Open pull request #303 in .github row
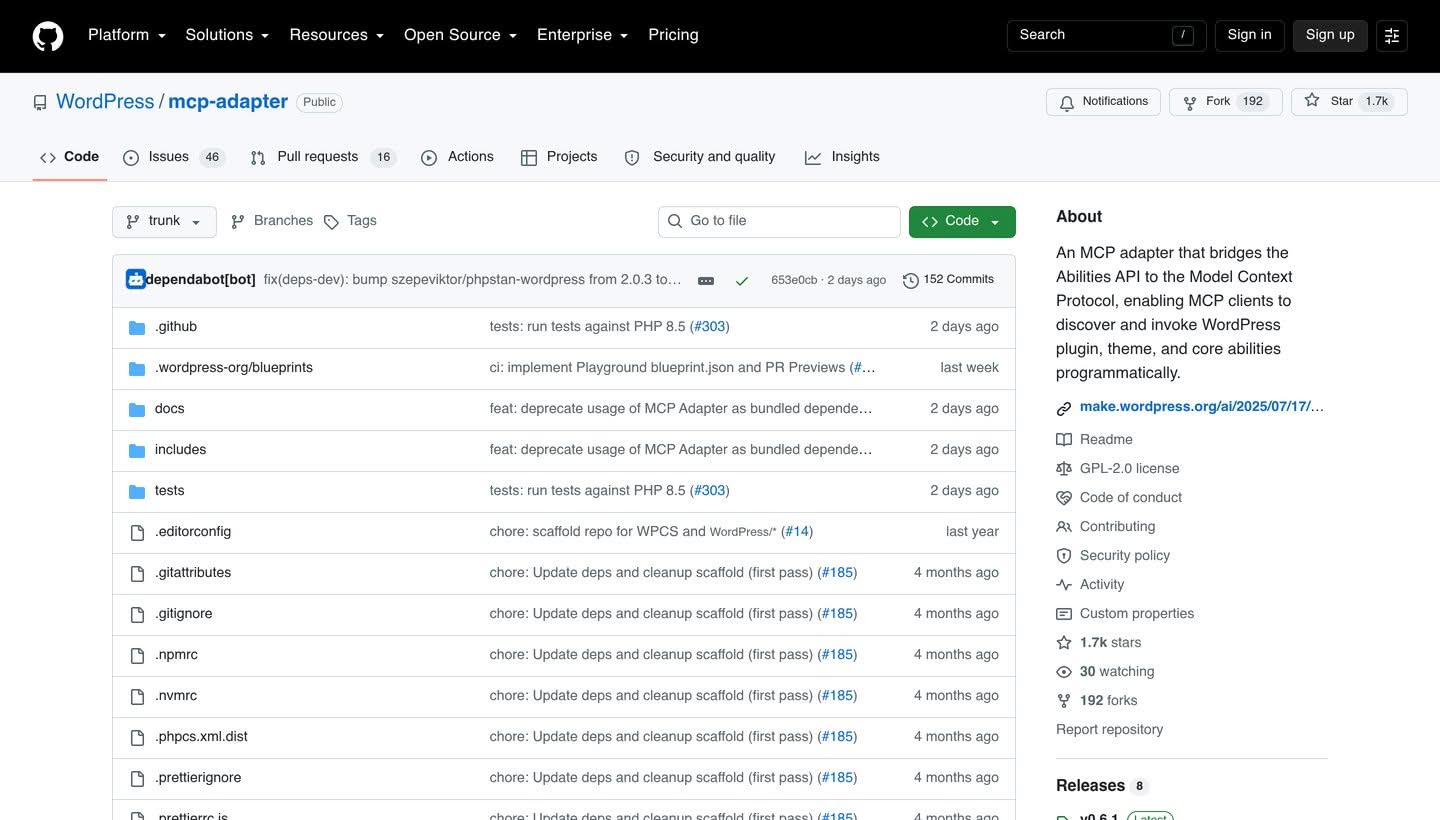This screenshot has width=1440, height=820. coord(710,327)
